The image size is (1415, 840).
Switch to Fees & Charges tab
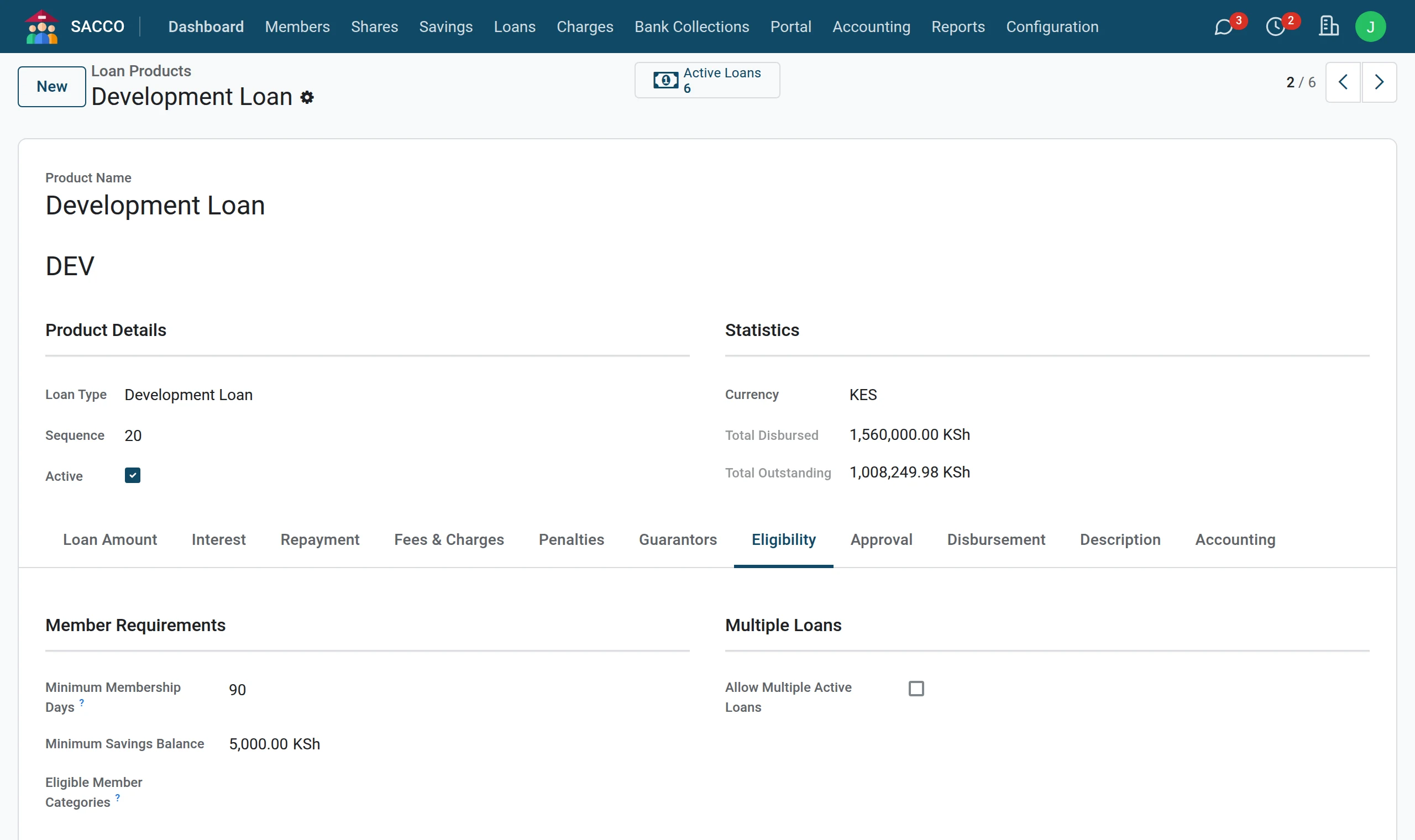coord(449,539)
